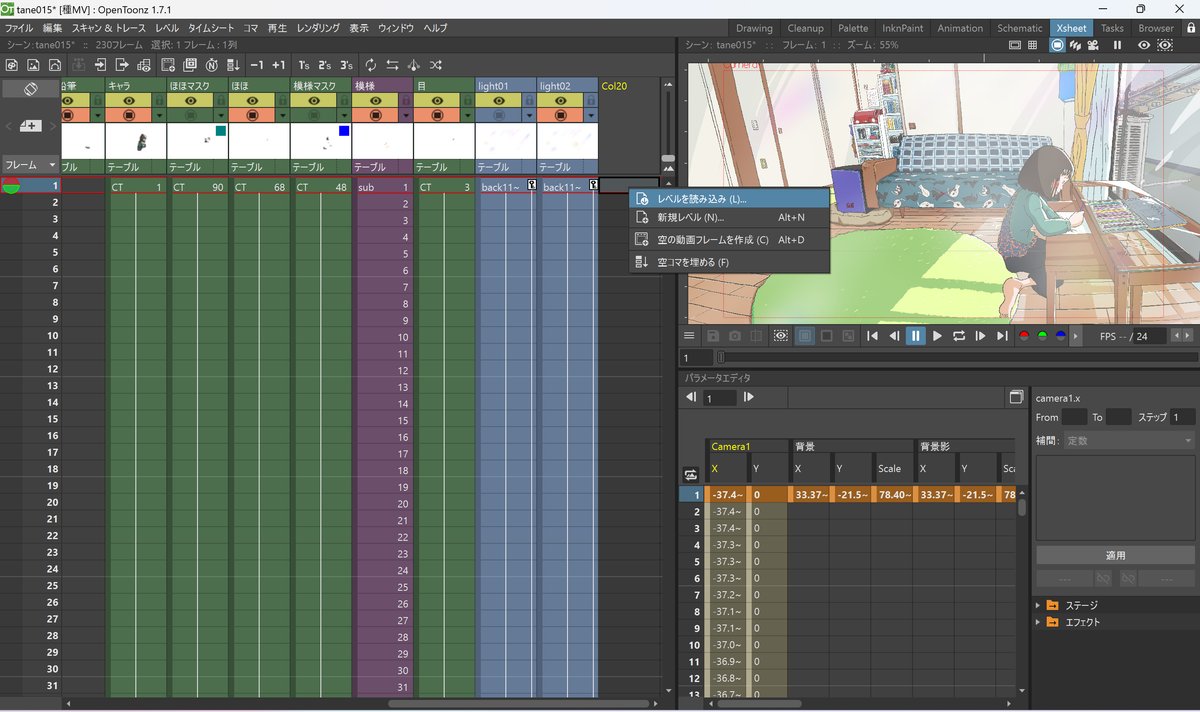Click the Play button in viewer
This screenshot has height=712, width=1200.
pos(937,336)
